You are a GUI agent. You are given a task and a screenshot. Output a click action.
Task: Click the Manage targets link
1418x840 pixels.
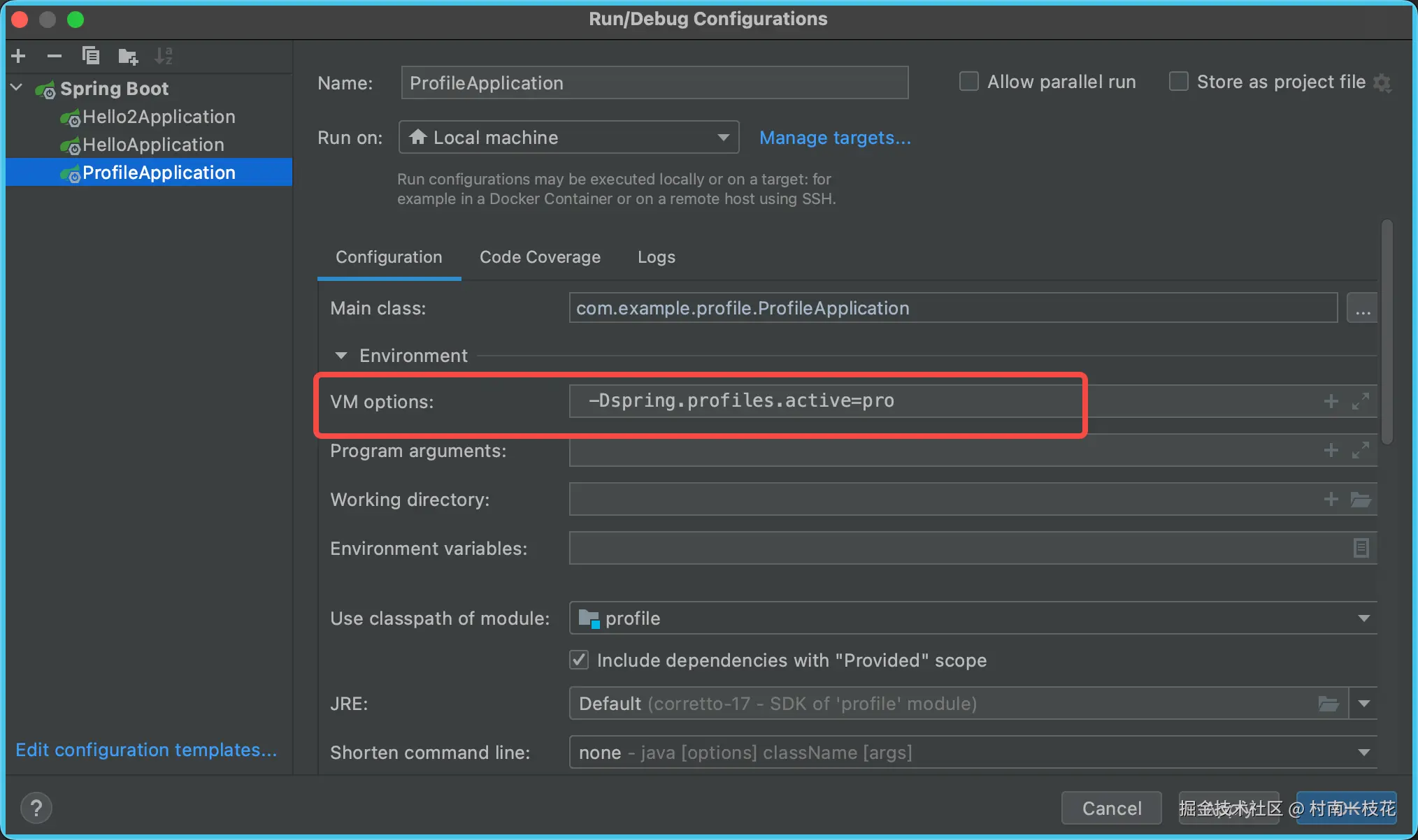point(835,138)
